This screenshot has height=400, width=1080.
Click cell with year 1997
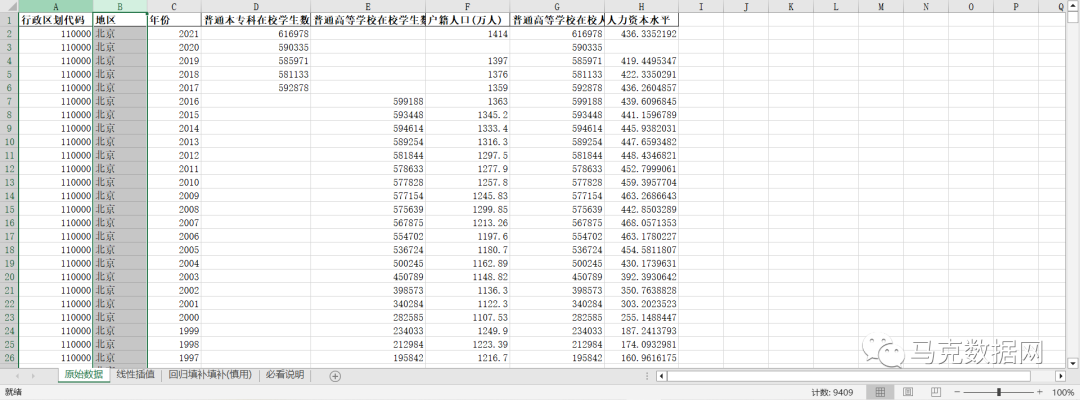click(x=174, y=358)
